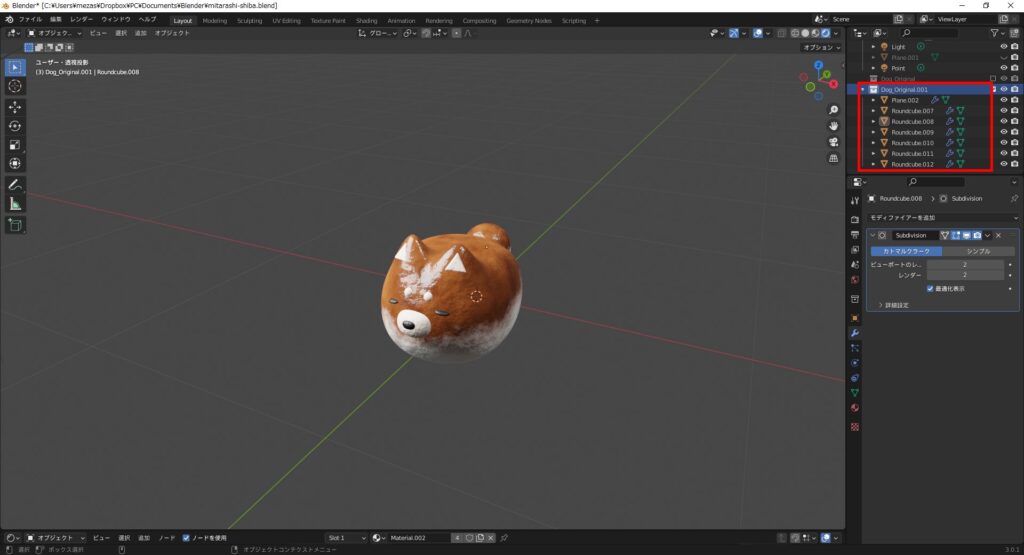Screen dimensions: 1024x555
Task: Select the Rotate tool
Action: pos(15,125)
